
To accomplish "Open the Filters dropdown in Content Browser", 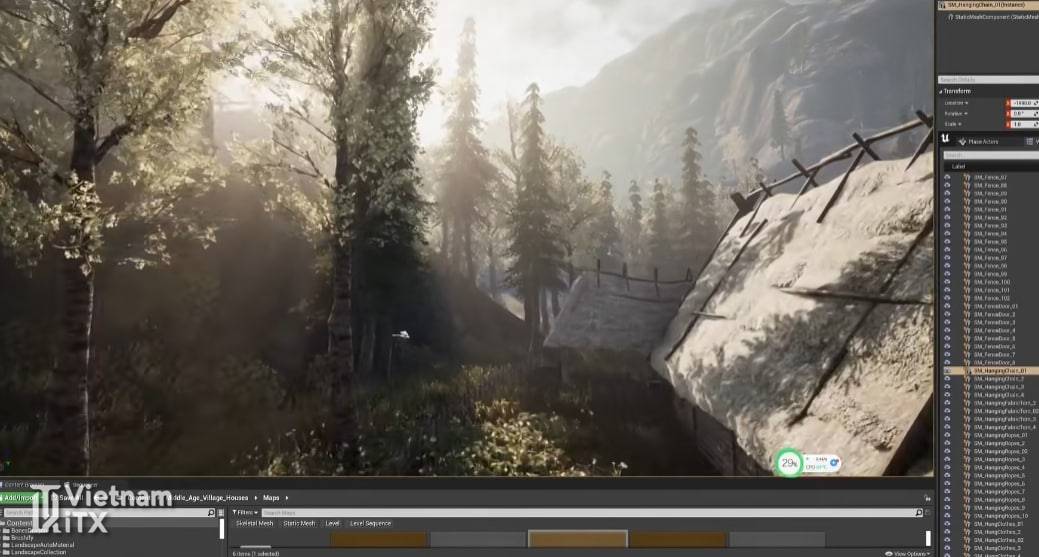I will pos(245,513).
